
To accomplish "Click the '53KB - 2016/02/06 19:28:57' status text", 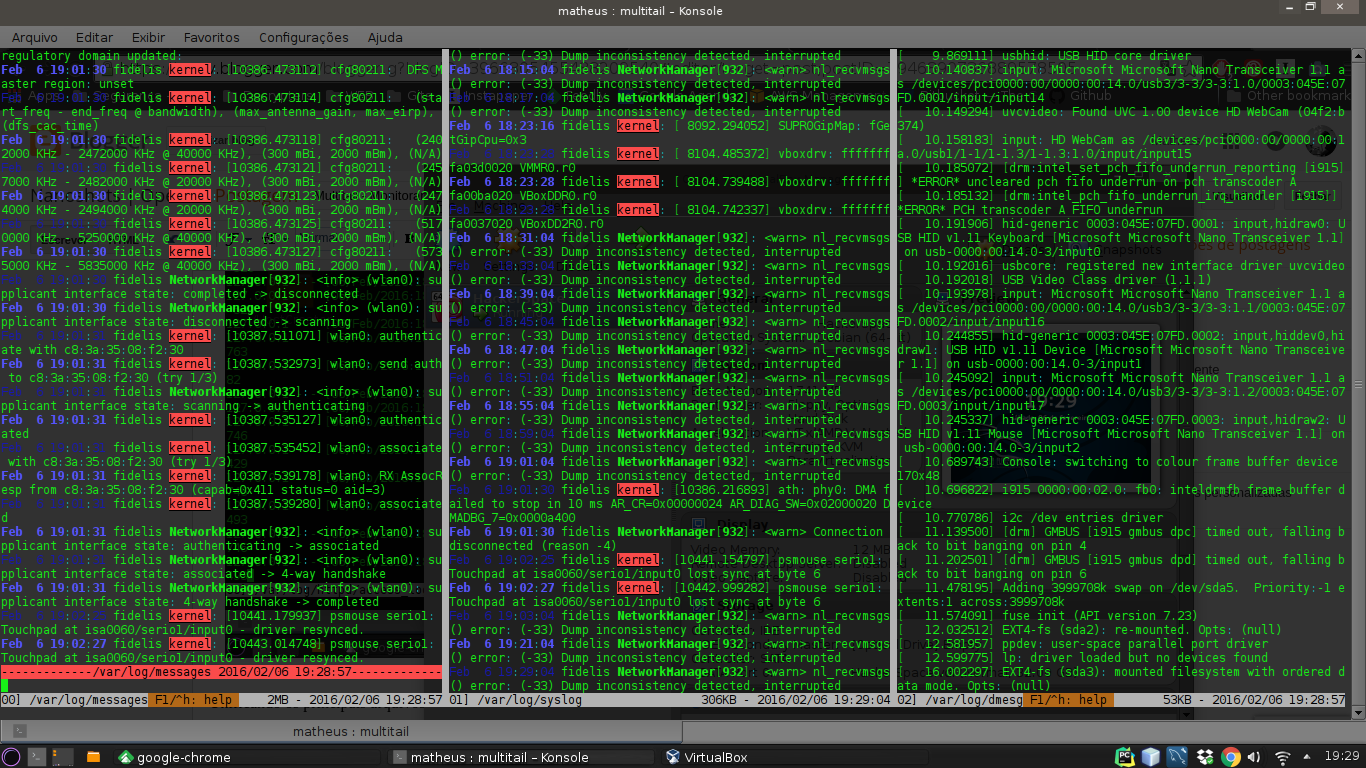I will 1254,700.
